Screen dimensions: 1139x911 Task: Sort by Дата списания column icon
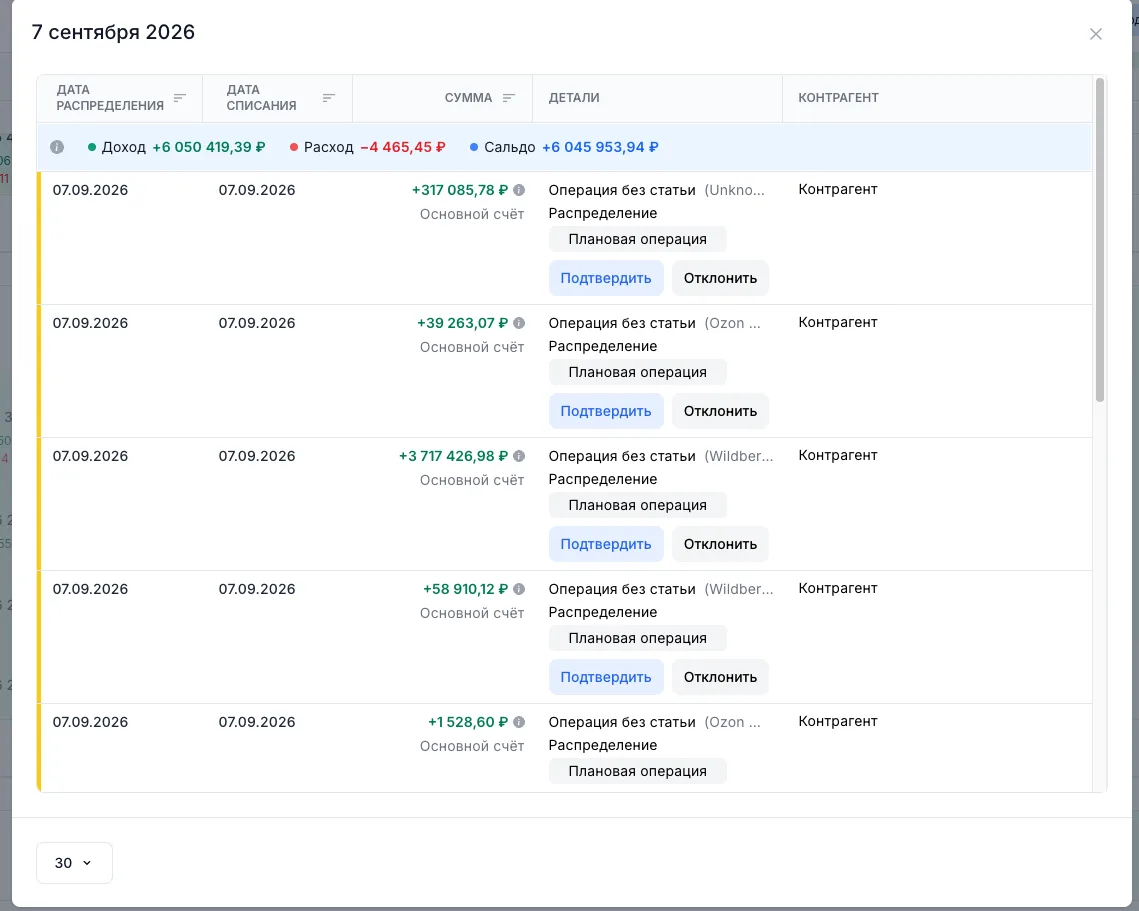pos(328,98)
